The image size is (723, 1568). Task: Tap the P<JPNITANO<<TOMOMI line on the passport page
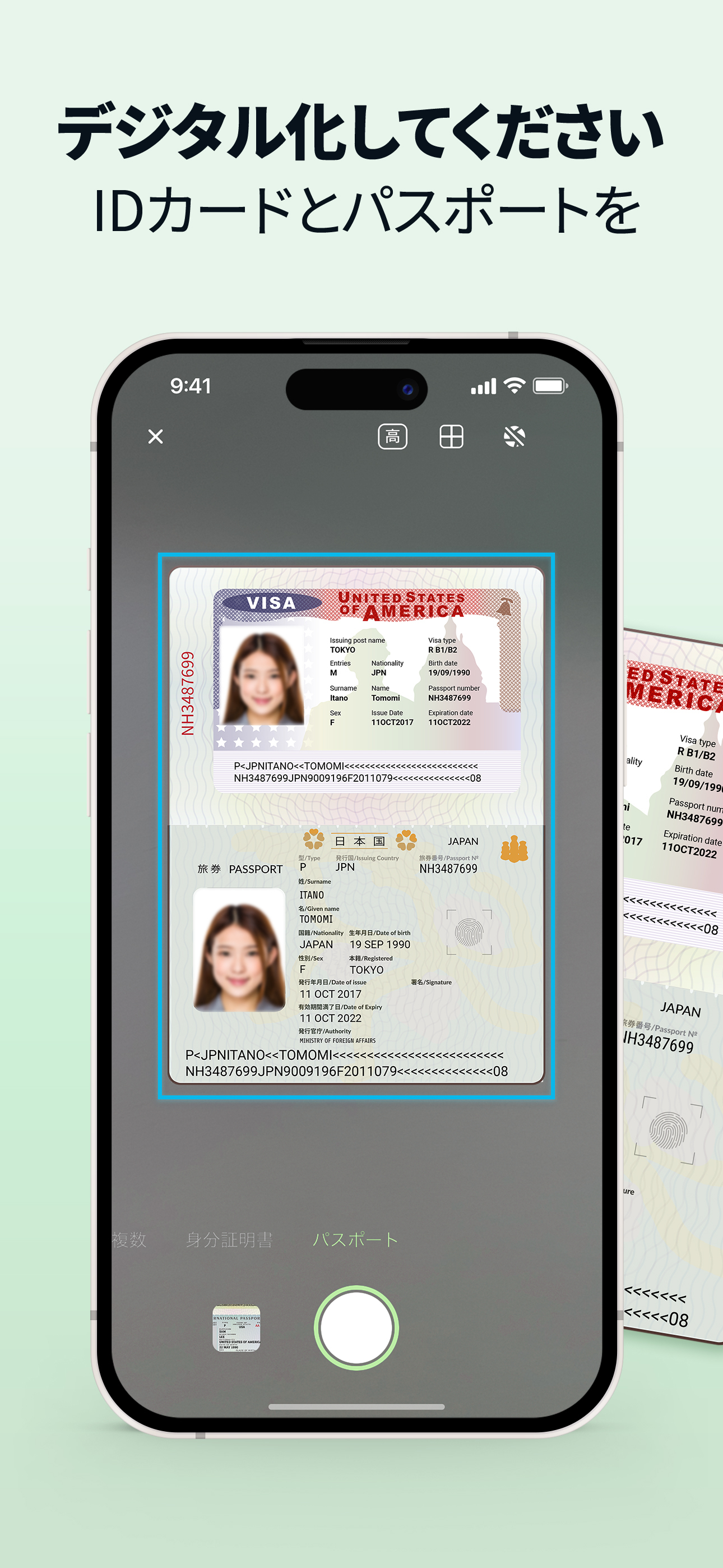point(344,1055)
